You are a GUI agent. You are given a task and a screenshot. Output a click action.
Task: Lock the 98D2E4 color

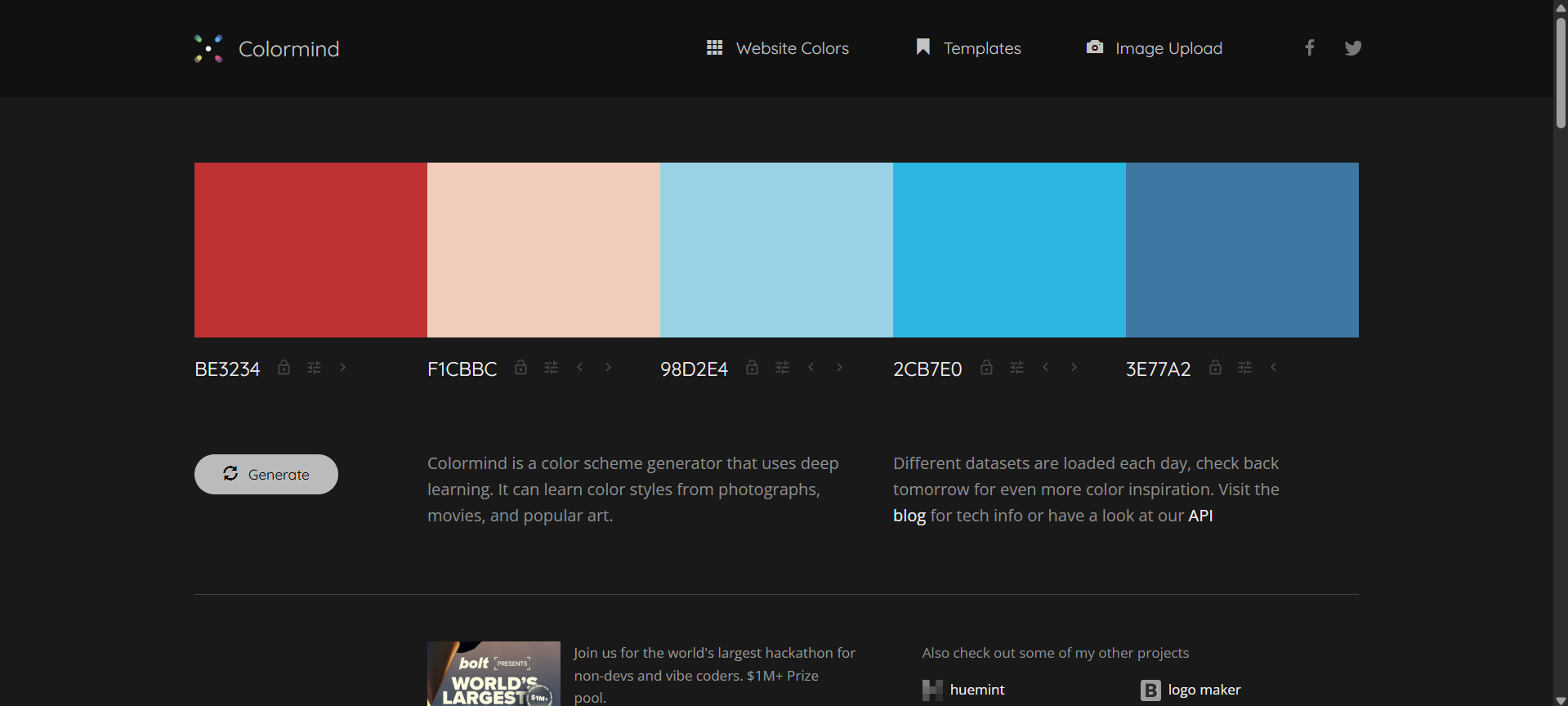click(752, 368)
